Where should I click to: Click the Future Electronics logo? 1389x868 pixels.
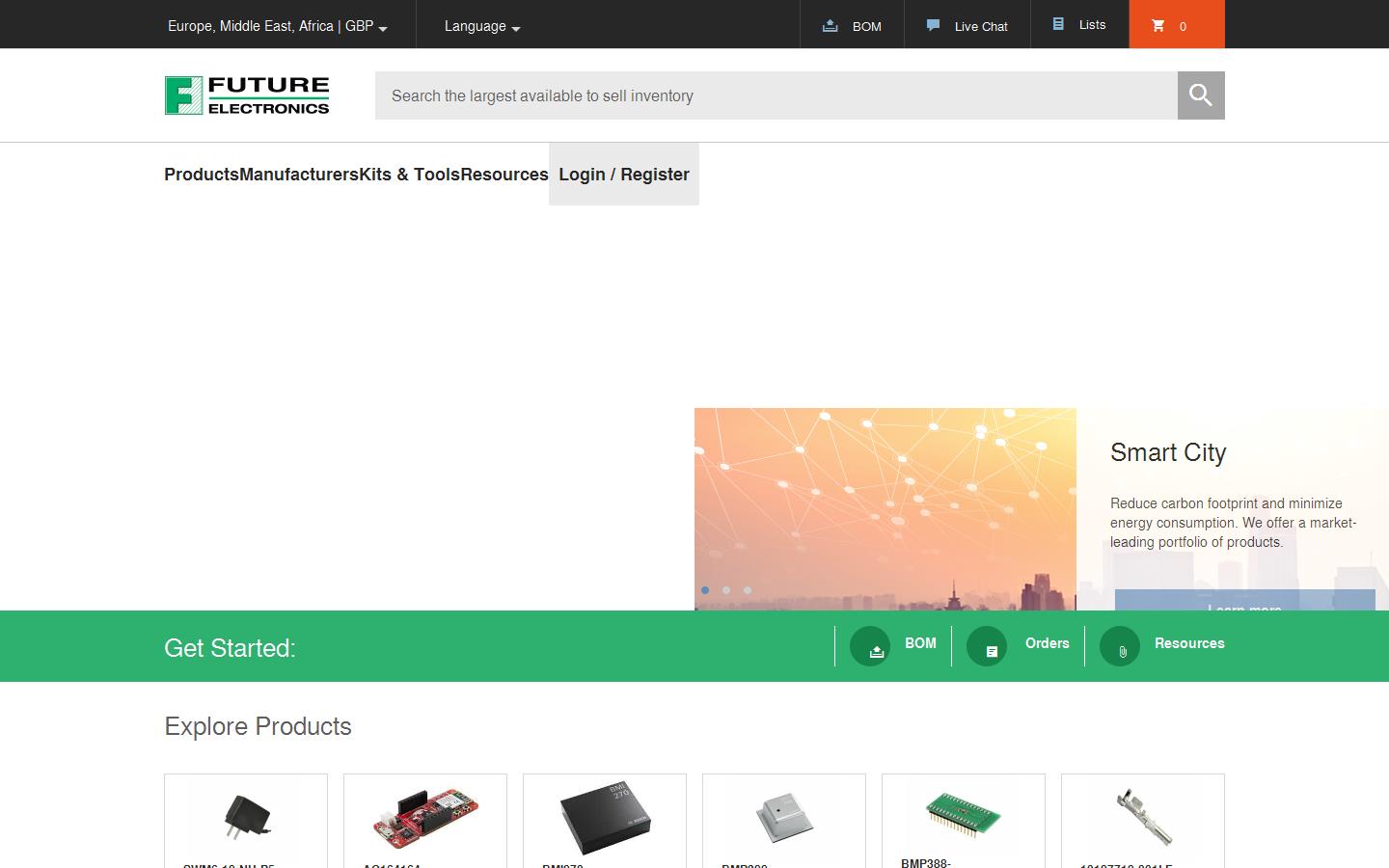click(247, 95)
